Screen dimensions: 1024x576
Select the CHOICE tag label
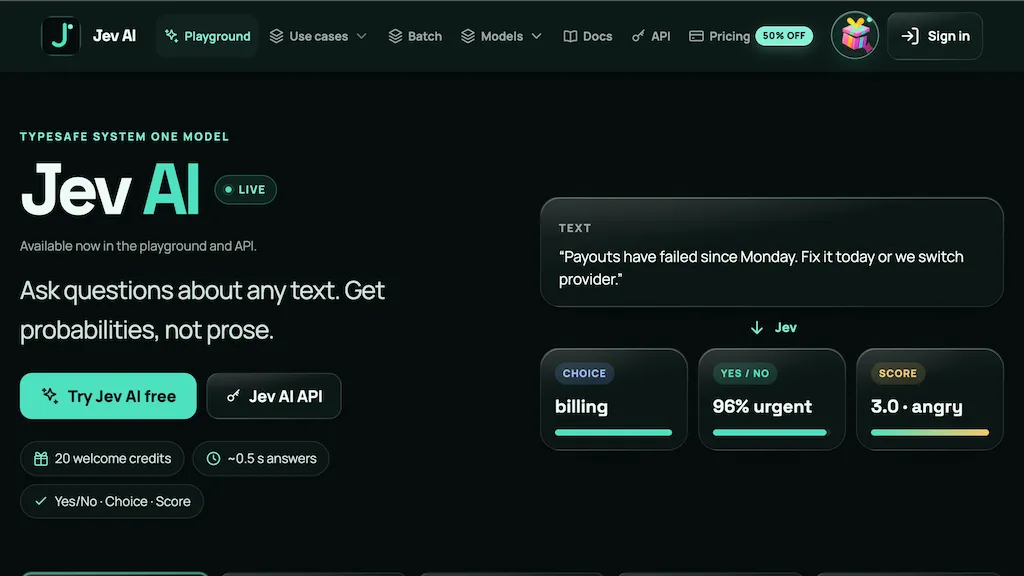click(584, 374)
